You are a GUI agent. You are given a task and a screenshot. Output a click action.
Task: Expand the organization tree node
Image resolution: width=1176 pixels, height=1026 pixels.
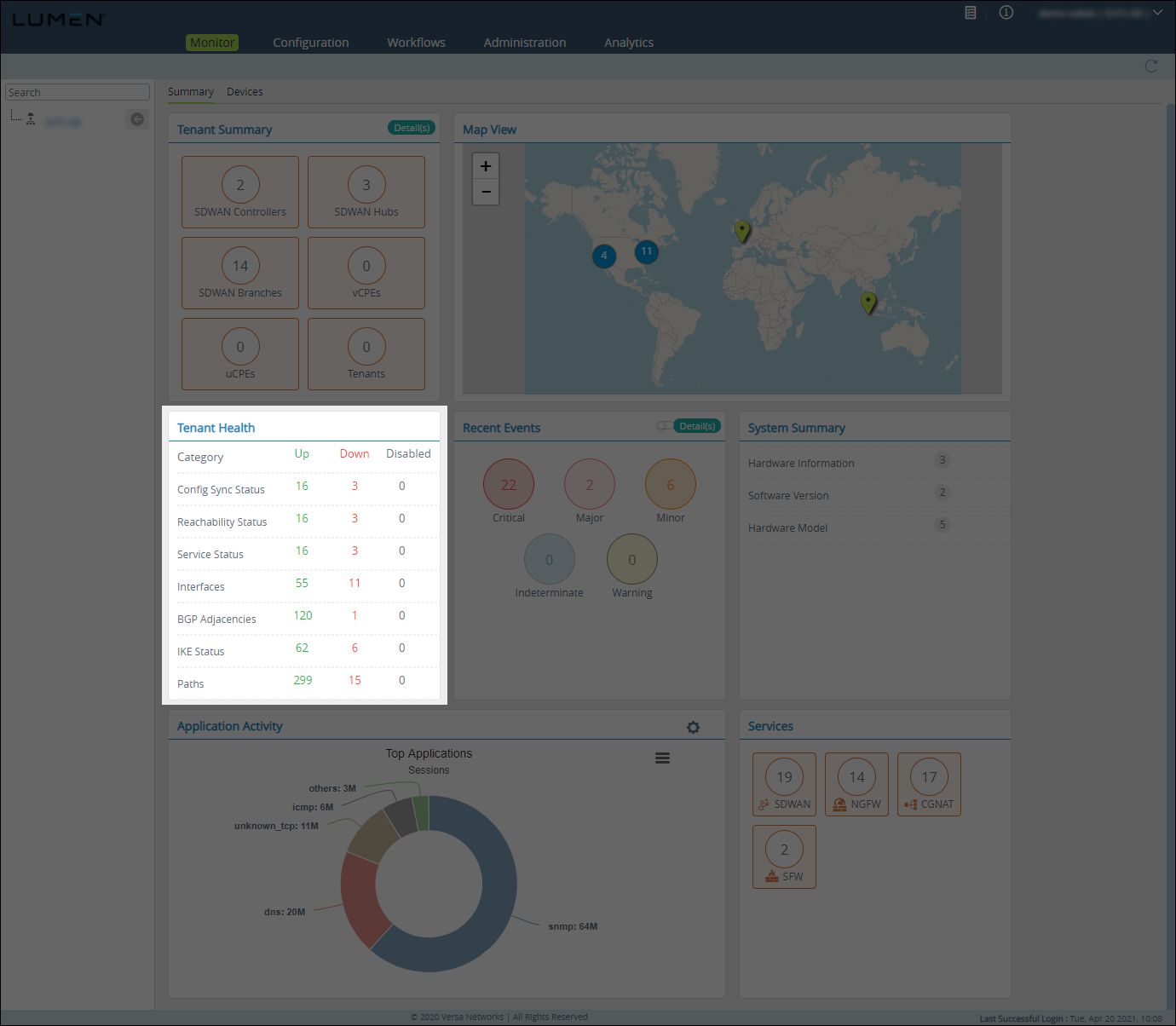pyautogui.click(x=31, y=119)
